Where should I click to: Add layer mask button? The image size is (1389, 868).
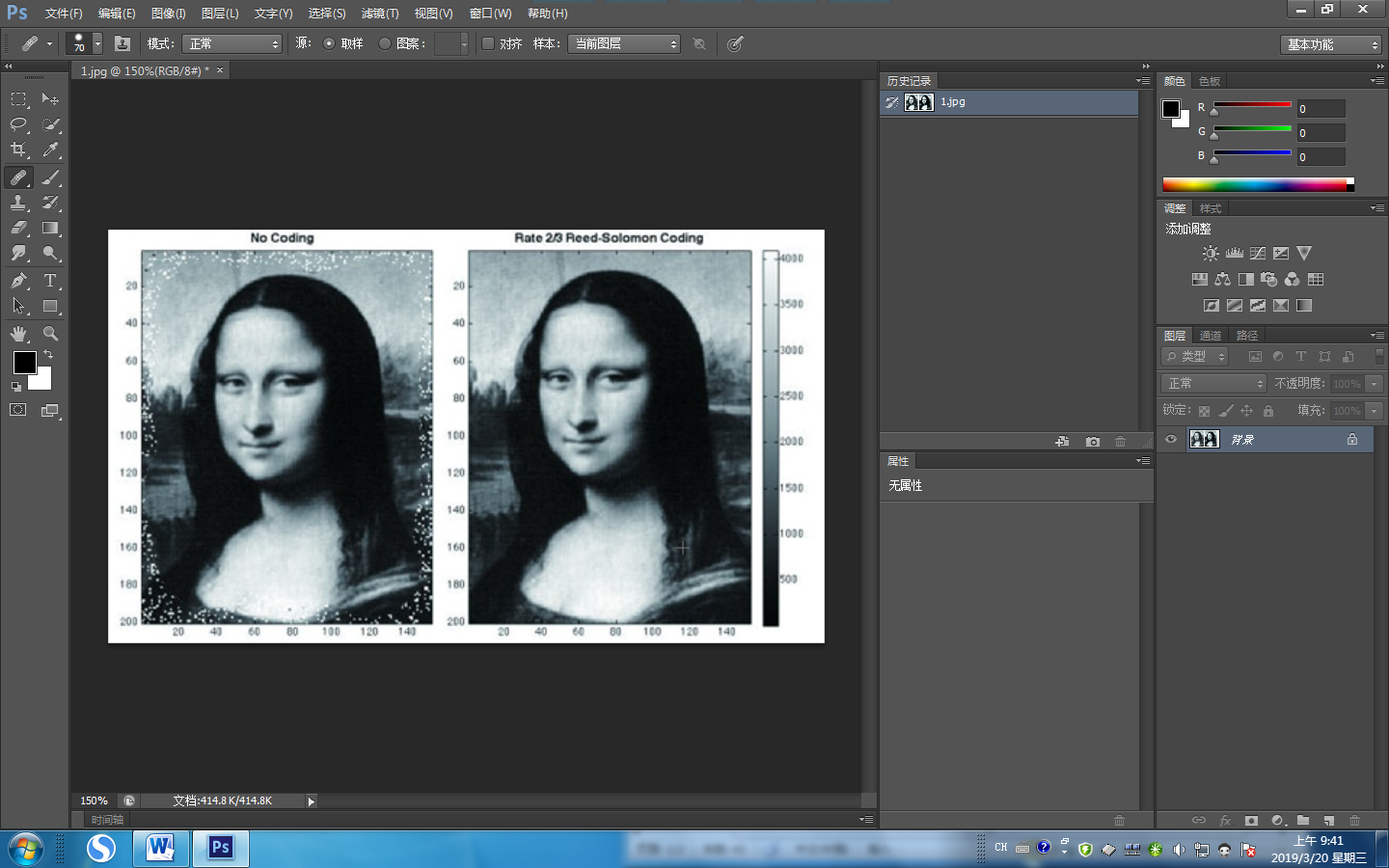pyautogui.click(x=1251, y=821)
